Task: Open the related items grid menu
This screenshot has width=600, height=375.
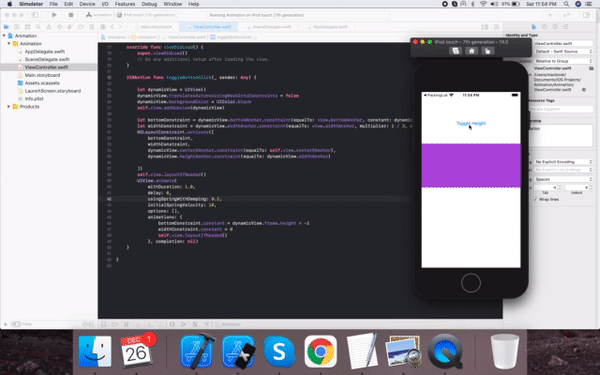Action: pyautogui.click(x=103, y=27)
